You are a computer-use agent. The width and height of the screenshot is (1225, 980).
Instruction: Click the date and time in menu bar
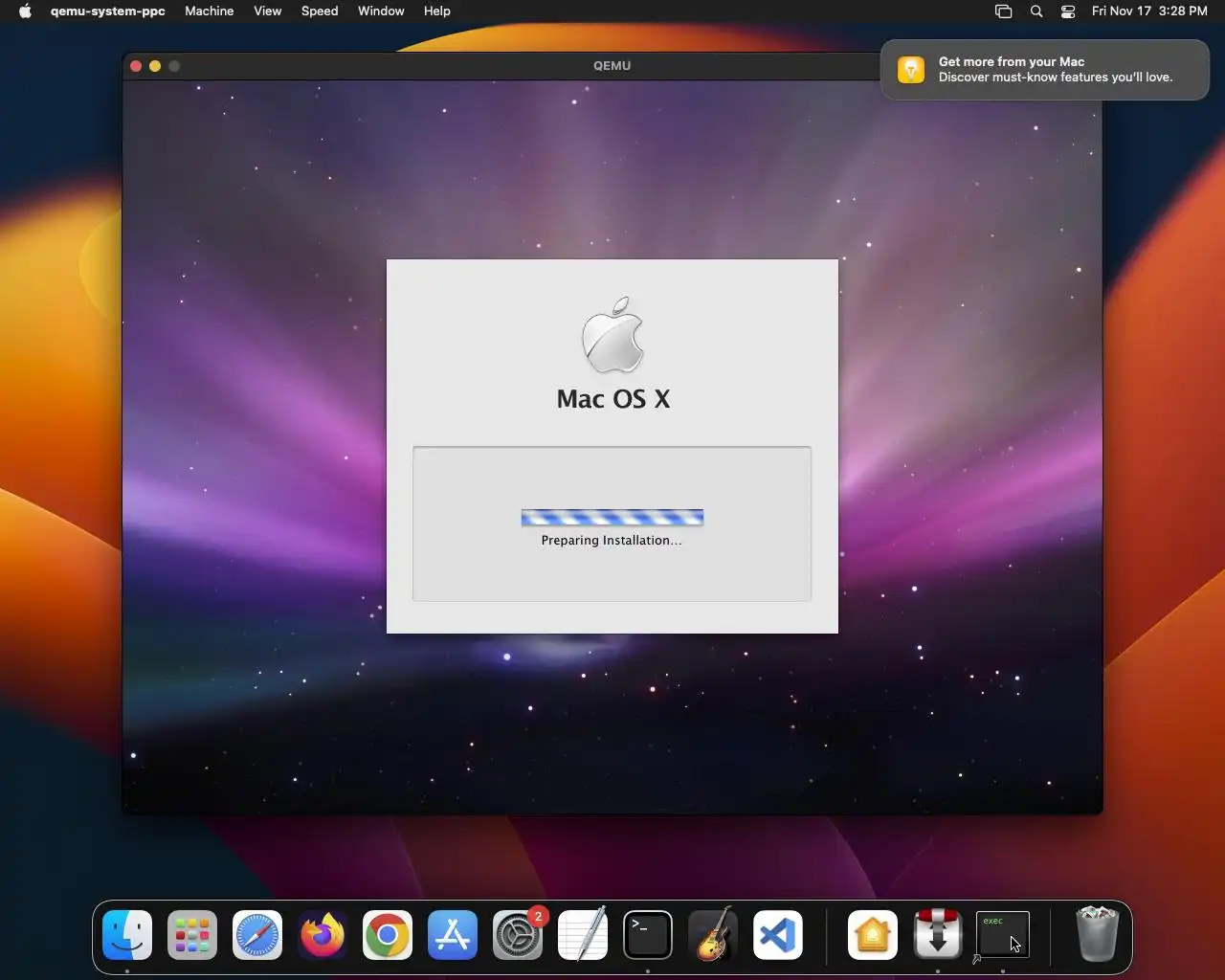pos(1149,11)
